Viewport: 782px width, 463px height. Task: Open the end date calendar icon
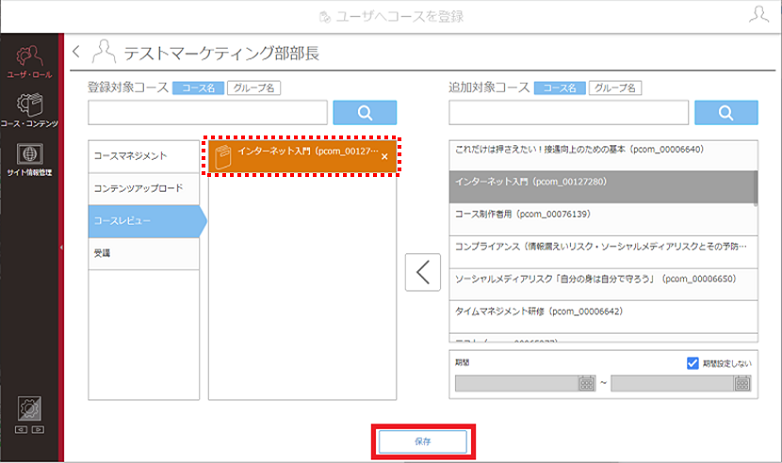742,383
